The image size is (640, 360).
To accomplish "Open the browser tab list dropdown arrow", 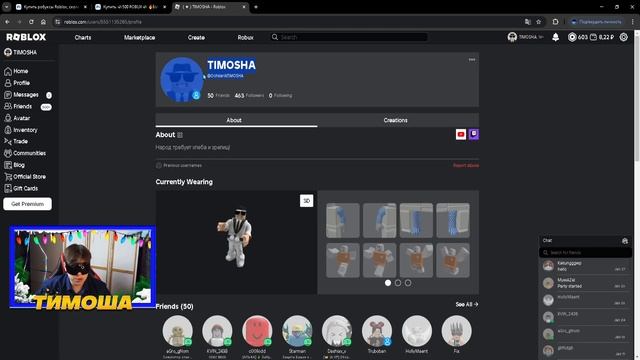I will [x=7, y=7].
